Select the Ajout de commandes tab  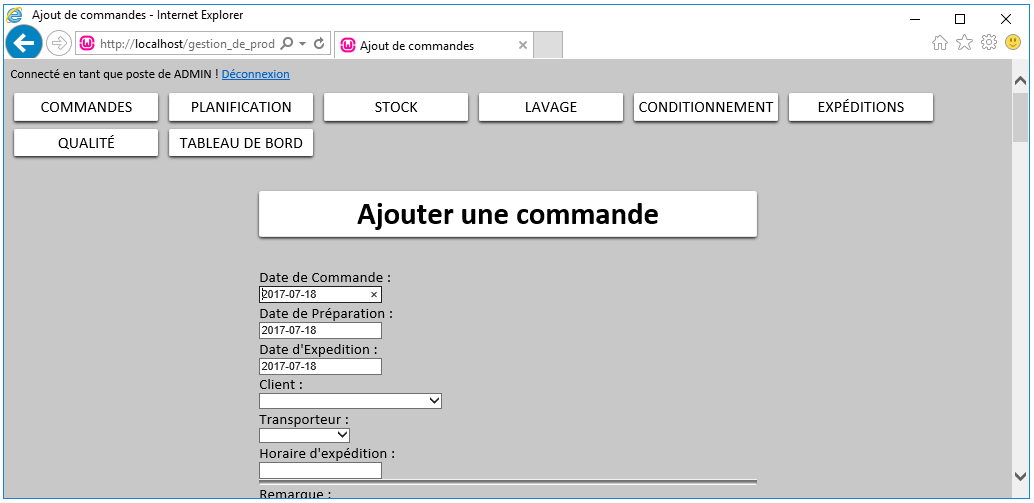(x=430, y=45)
